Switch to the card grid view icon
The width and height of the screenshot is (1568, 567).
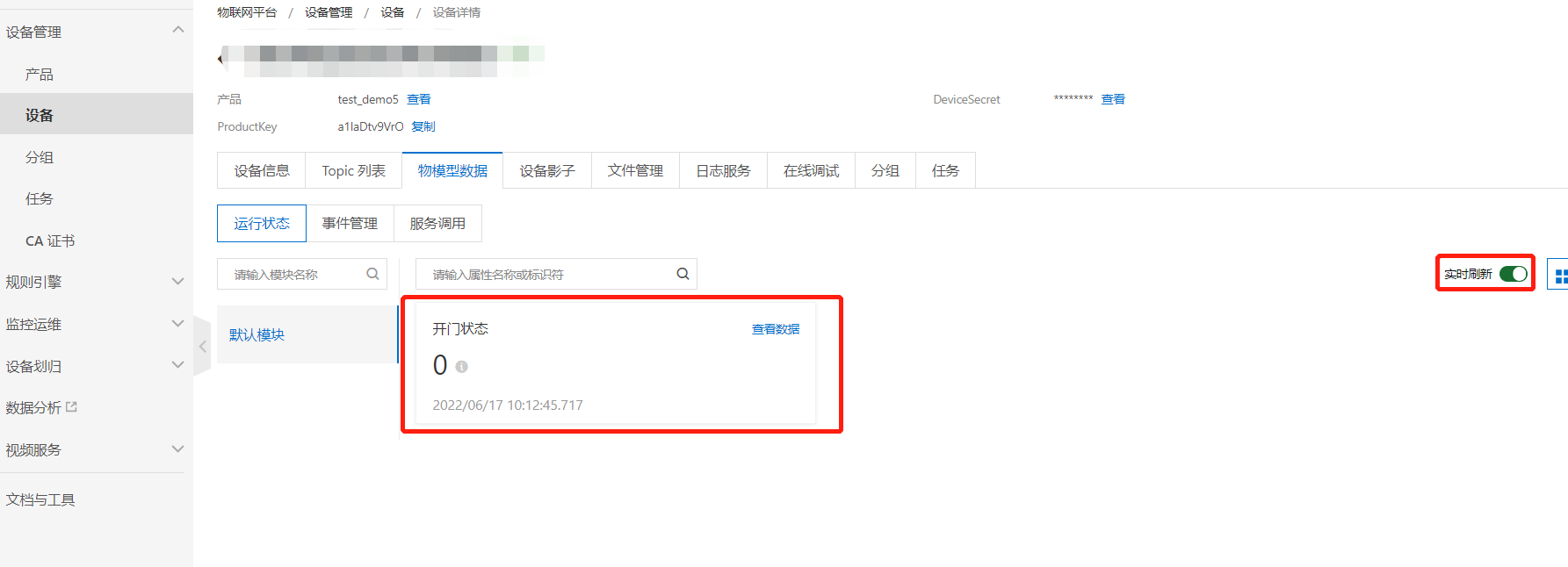[1560, 275]
